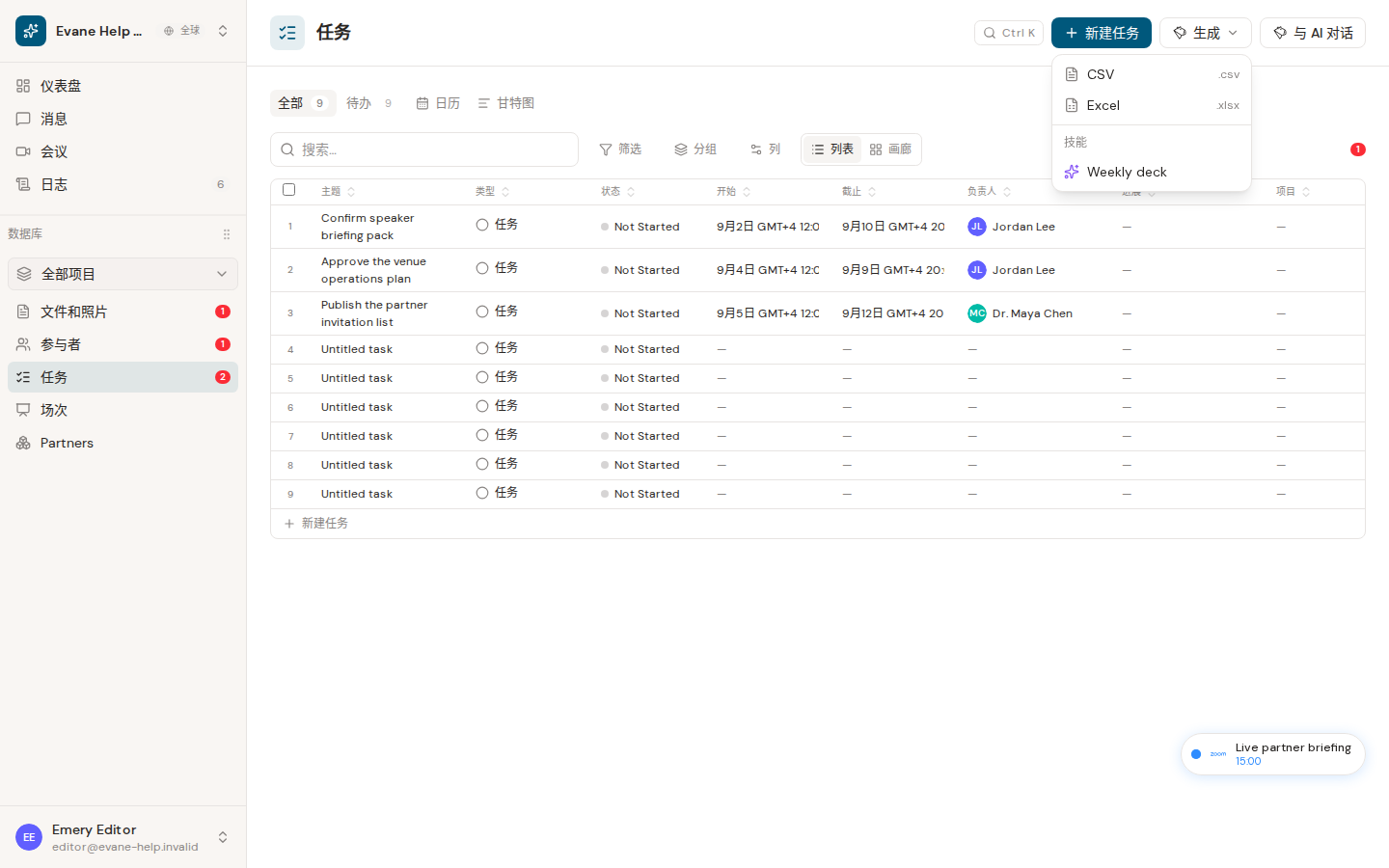Toggle the status circle of row 5
1389x868 pixels.
(x=482, y=377)
